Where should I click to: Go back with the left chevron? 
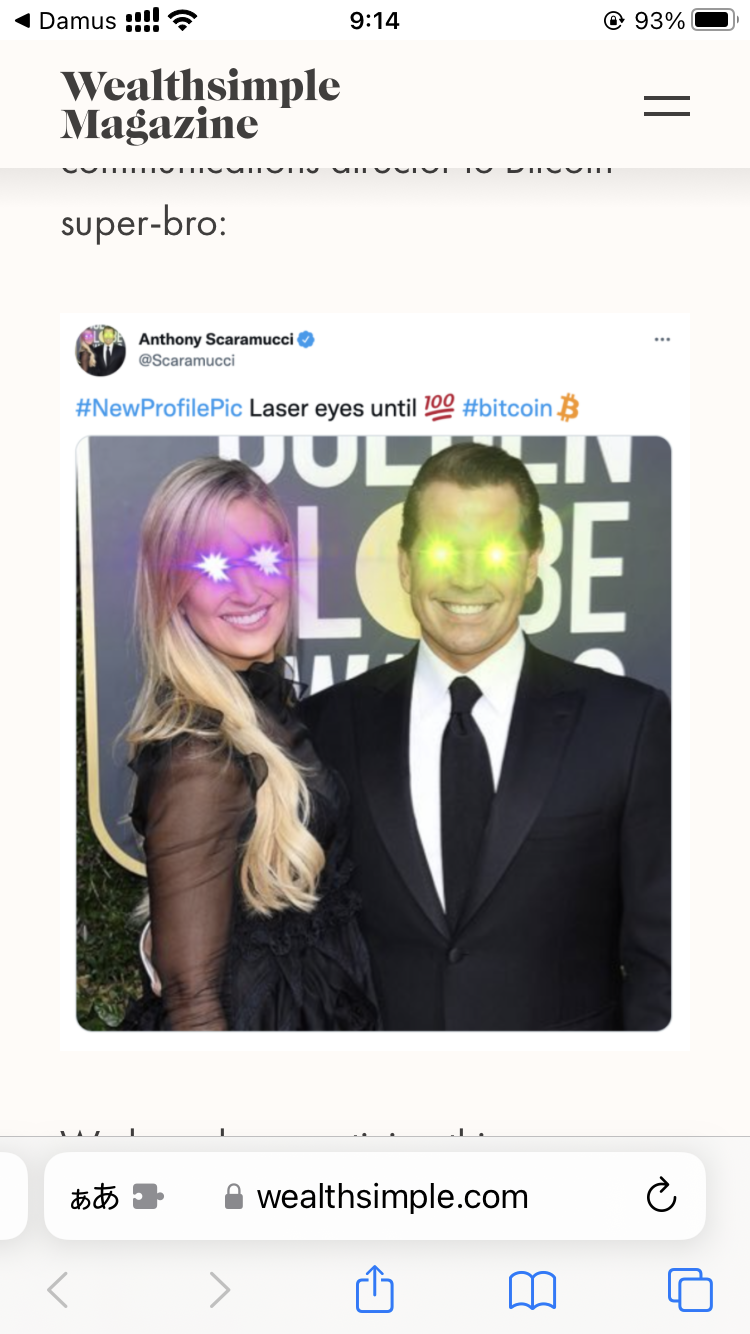tap(58, 1290)
